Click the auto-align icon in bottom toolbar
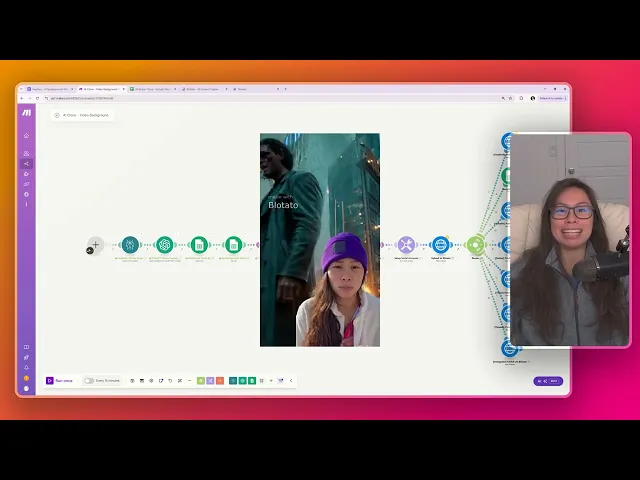The height and width of the screenshot is (480, 640). coord(180,380)
